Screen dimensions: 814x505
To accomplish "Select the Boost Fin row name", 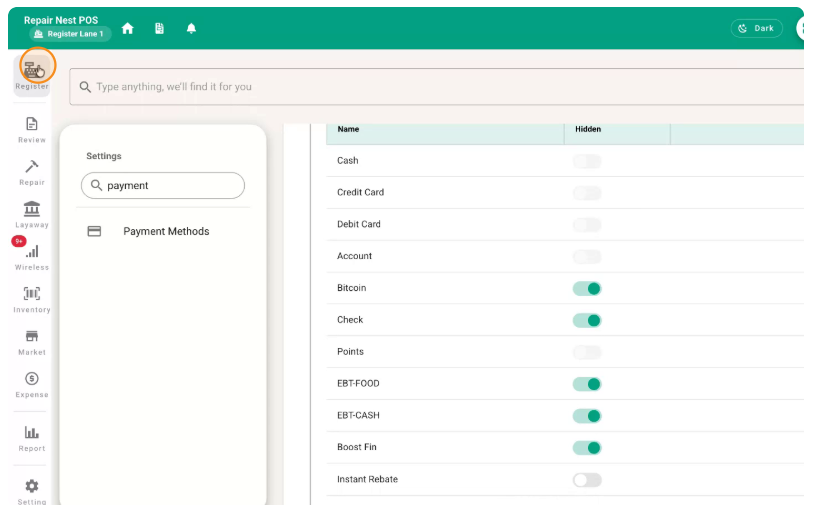I will 357,447.
